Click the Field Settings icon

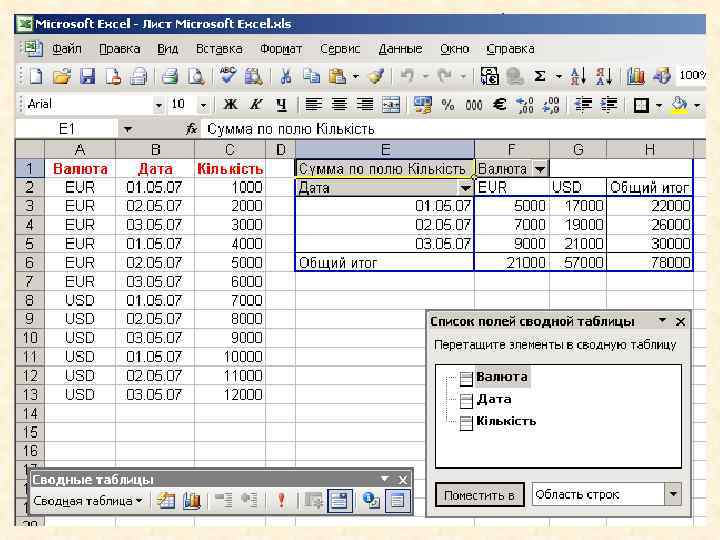371,501
